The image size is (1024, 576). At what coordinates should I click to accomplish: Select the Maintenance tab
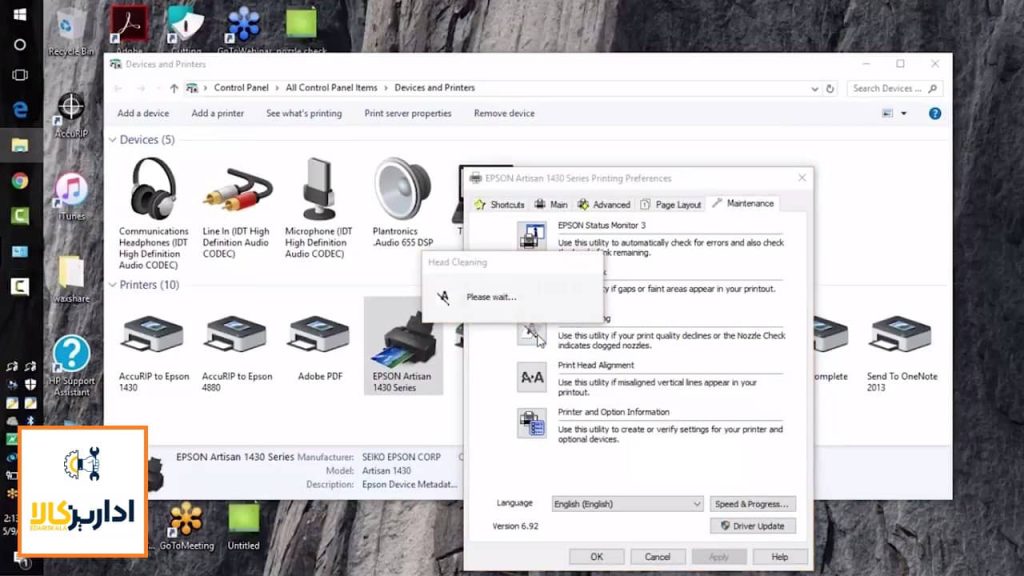[x=743, y=204]
